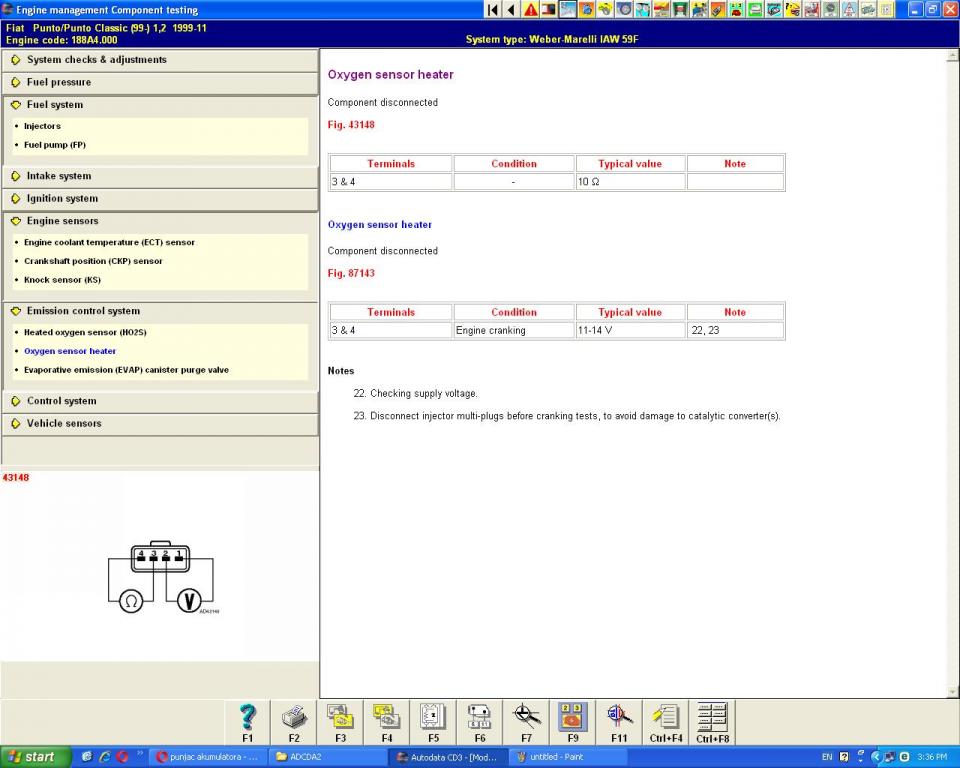Click the tyre wheel toolbar icon

coord(624,10)
